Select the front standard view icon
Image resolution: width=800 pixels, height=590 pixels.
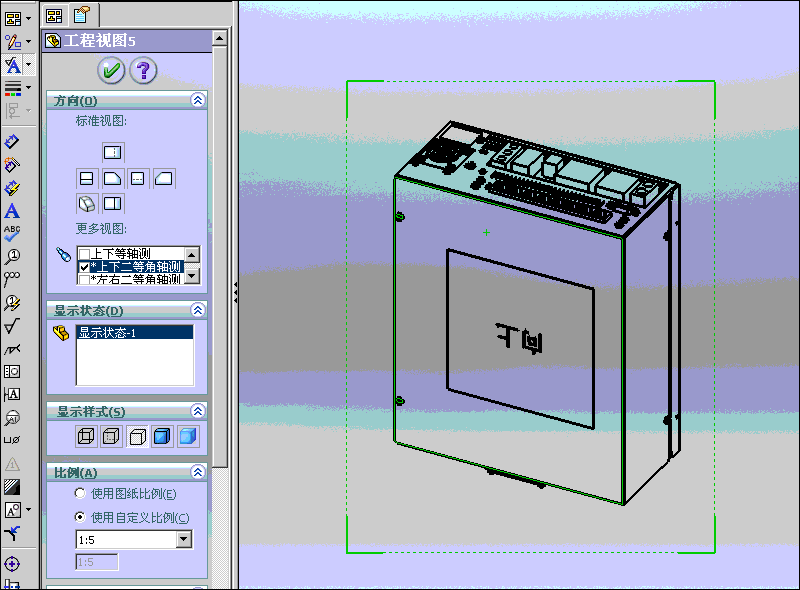pyautogui.click(x=113, y=152)
